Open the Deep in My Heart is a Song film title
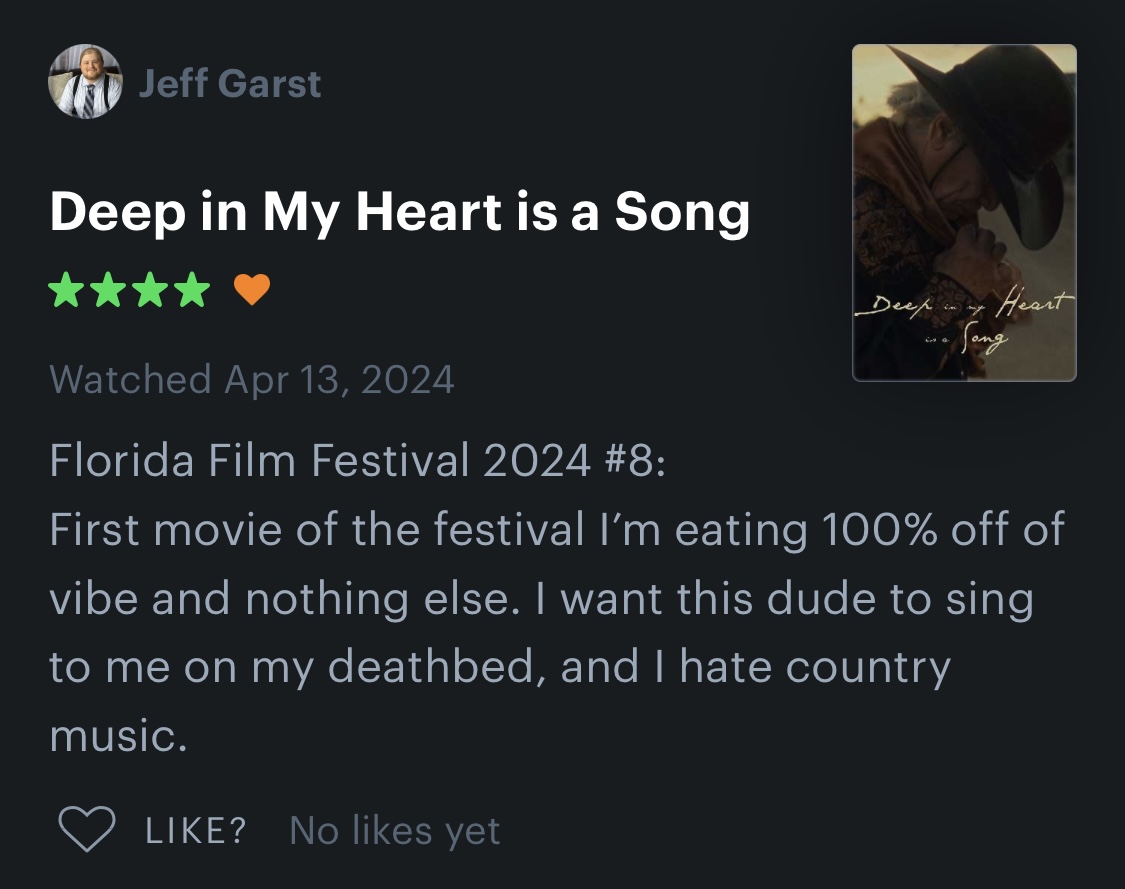The image size is (1125, 889). (400, 212)
